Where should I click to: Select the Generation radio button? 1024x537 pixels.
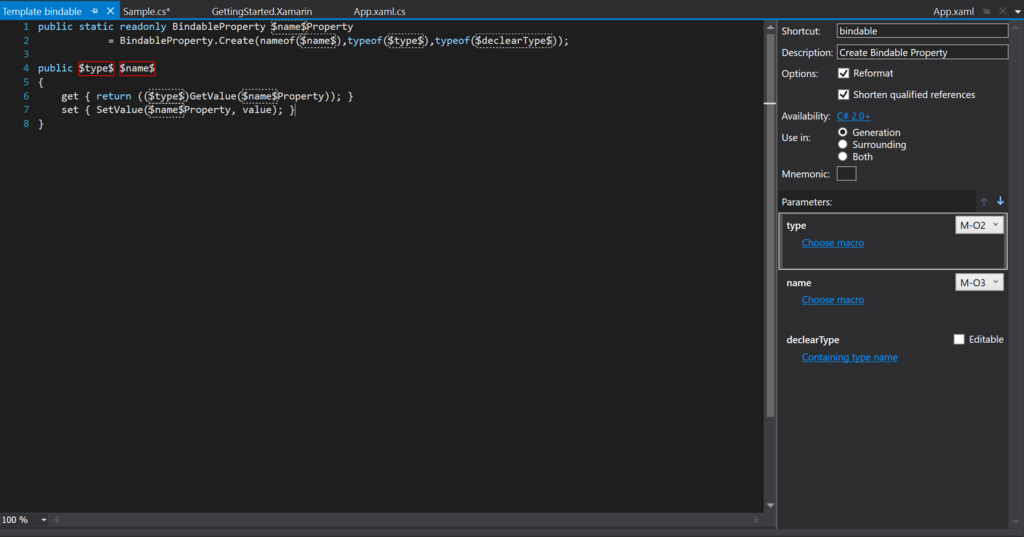pos(842,132)
